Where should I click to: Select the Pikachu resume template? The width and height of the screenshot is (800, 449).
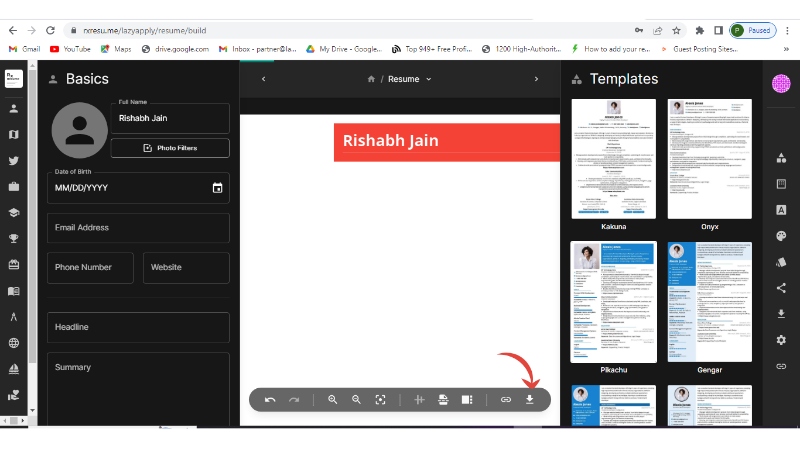(613, 302)
